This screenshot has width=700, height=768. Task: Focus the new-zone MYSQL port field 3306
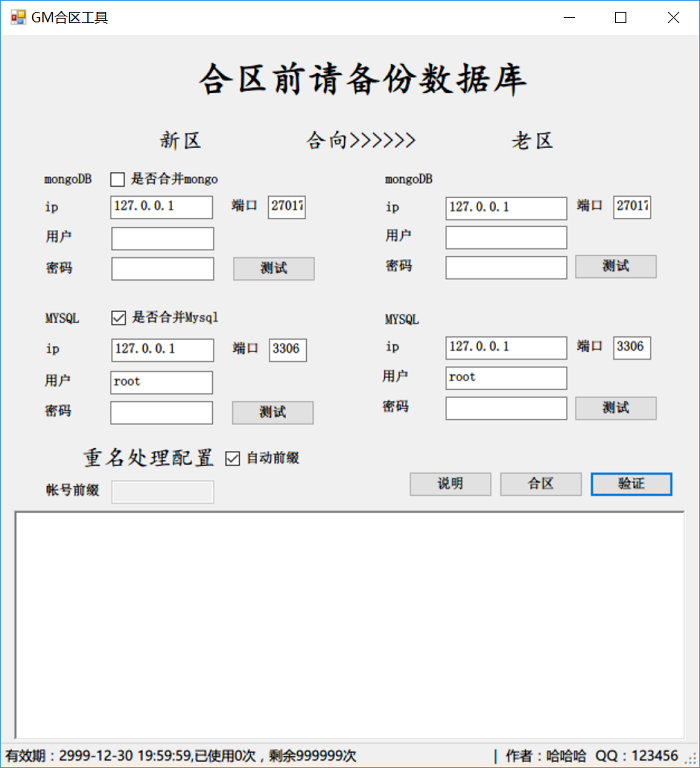288,350
